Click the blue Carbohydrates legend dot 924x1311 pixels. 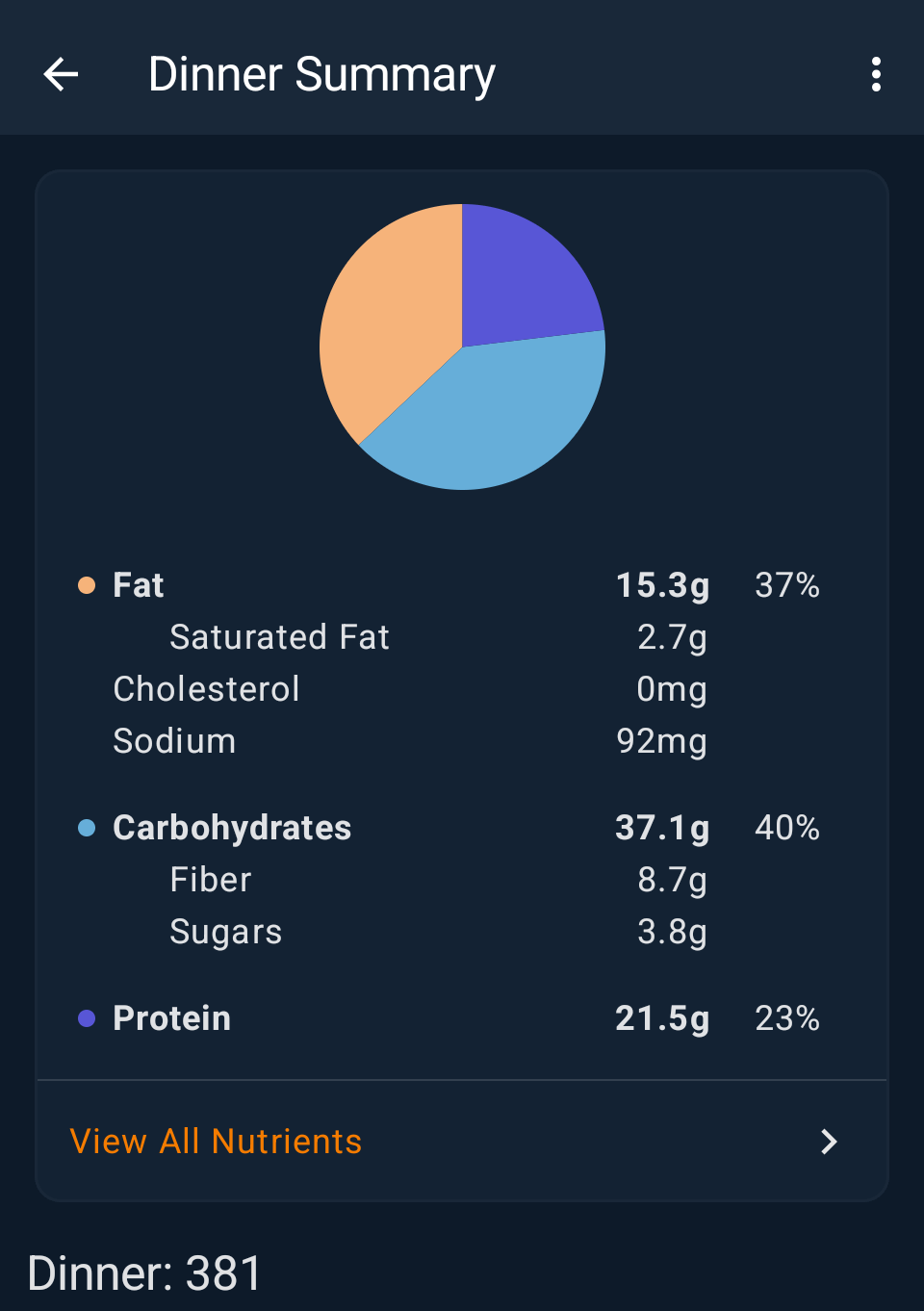pos(87,828)
